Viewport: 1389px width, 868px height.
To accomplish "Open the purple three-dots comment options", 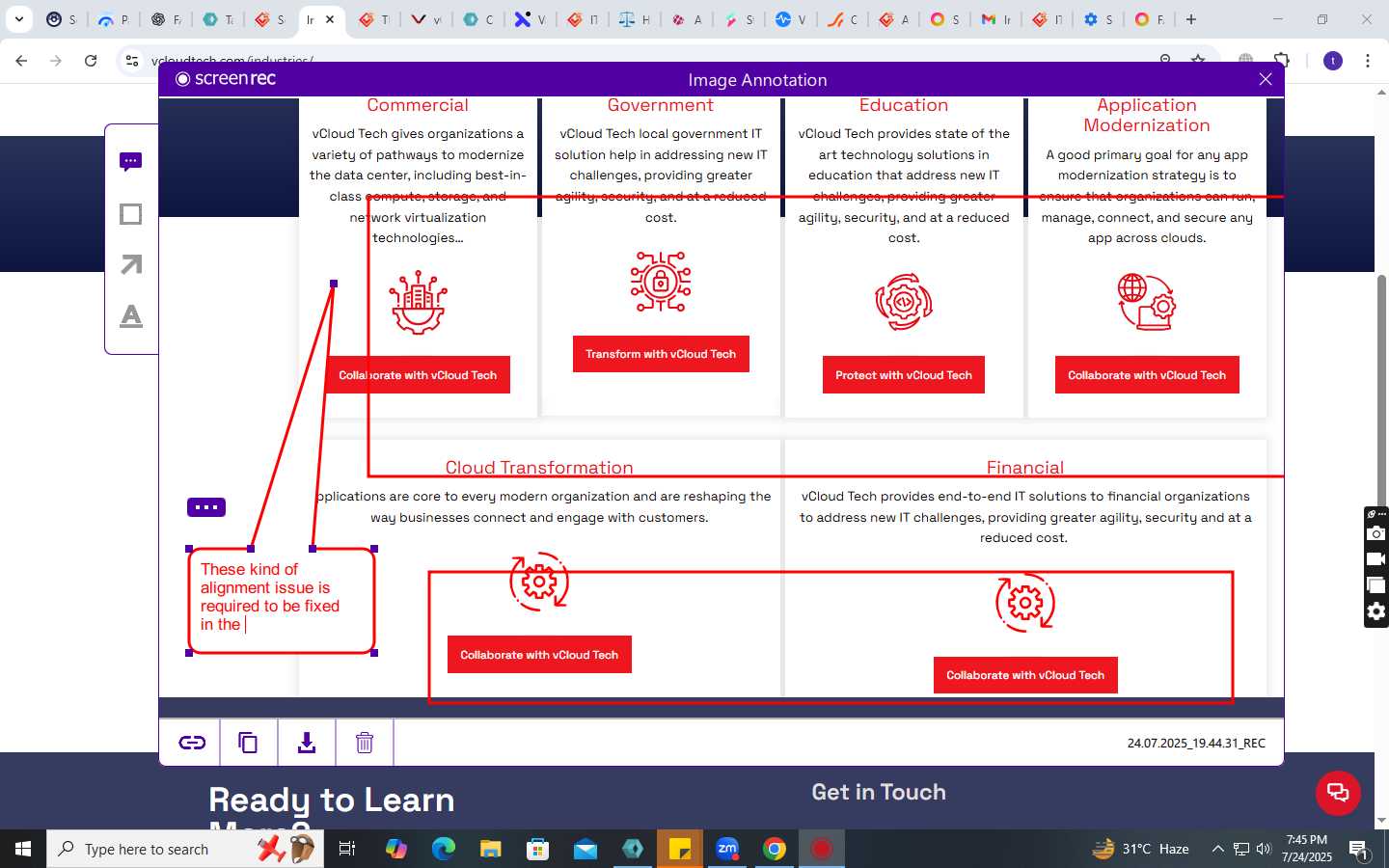I will pos(206,507).
